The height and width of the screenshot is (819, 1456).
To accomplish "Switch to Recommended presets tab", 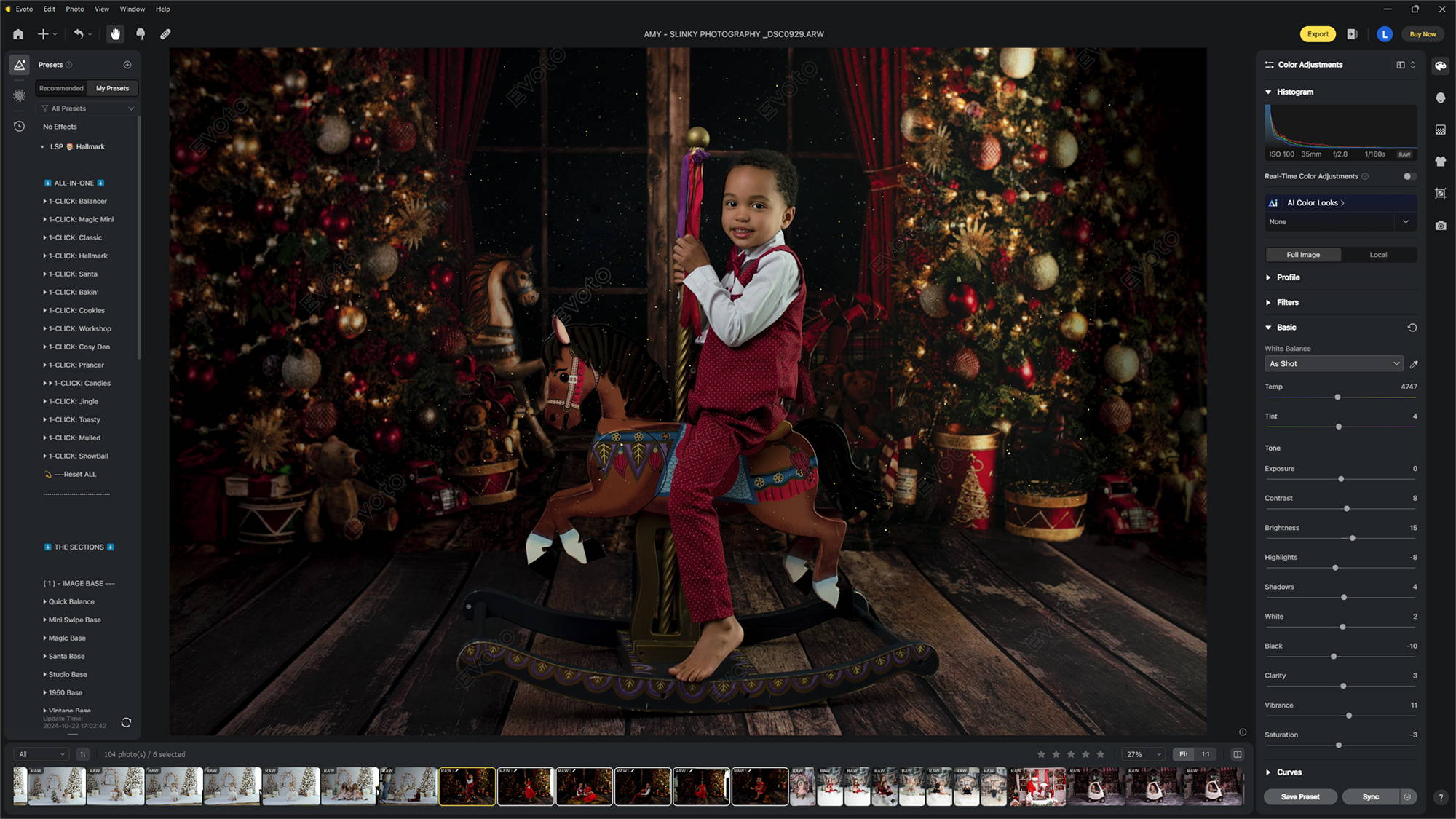I will 61,88.
